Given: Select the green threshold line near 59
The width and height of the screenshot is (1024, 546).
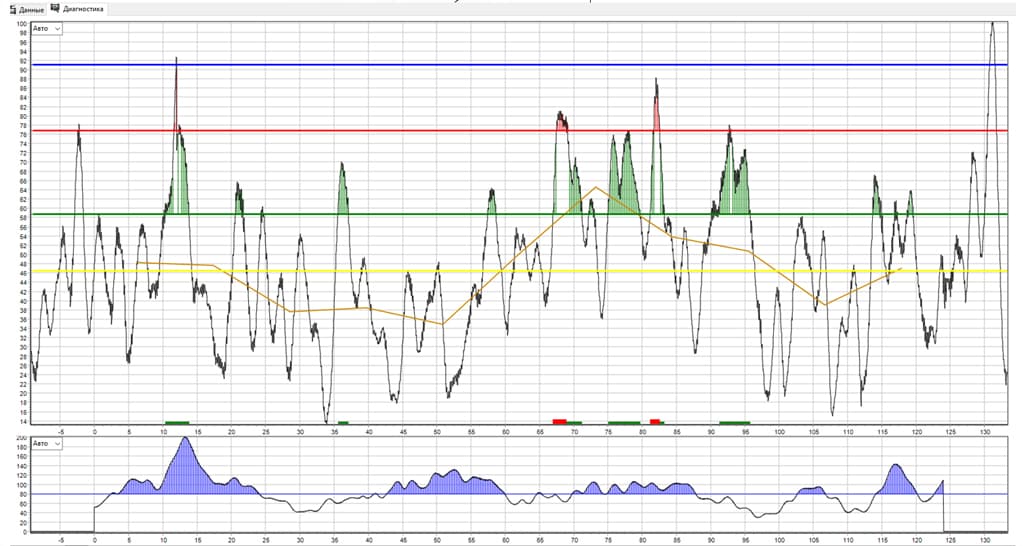Looking at the screenshot, I should tap(519, 214).
